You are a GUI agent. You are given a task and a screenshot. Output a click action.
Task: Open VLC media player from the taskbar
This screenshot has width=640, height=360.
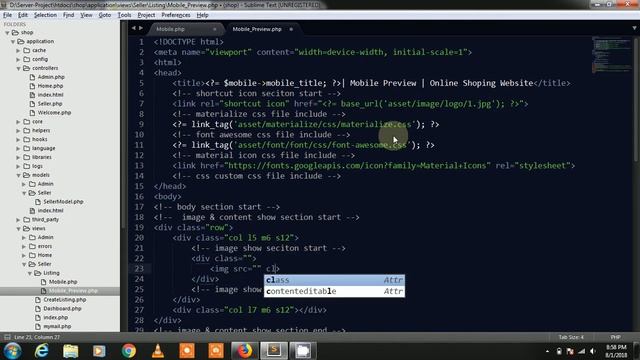tap(158, 351)
